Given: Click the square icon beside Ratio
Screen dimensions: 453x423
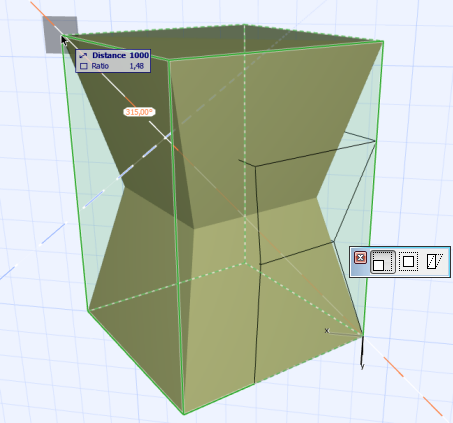Looking at the screenshot, I should (83, 66).
